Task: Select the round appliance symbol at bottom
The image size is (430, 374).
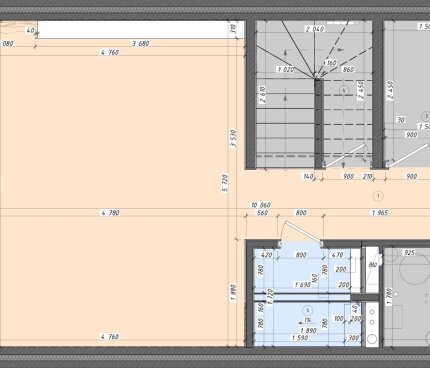Action: [372, 339]
